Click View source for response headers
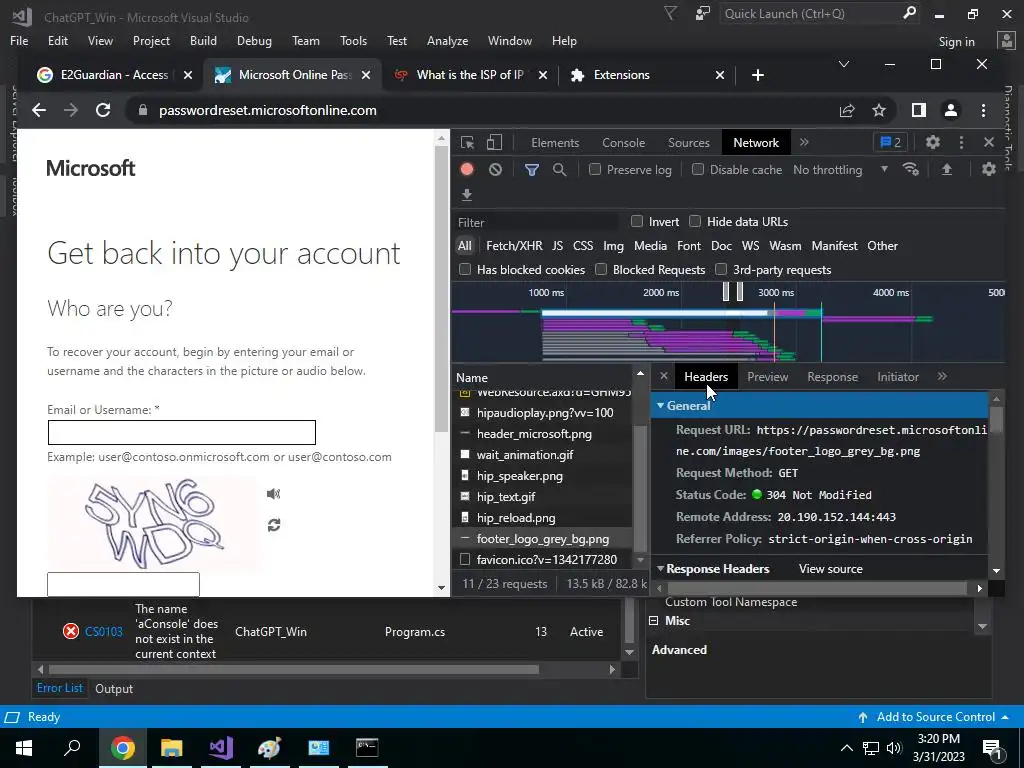The image size is (1024, 768). click(830, 569)
